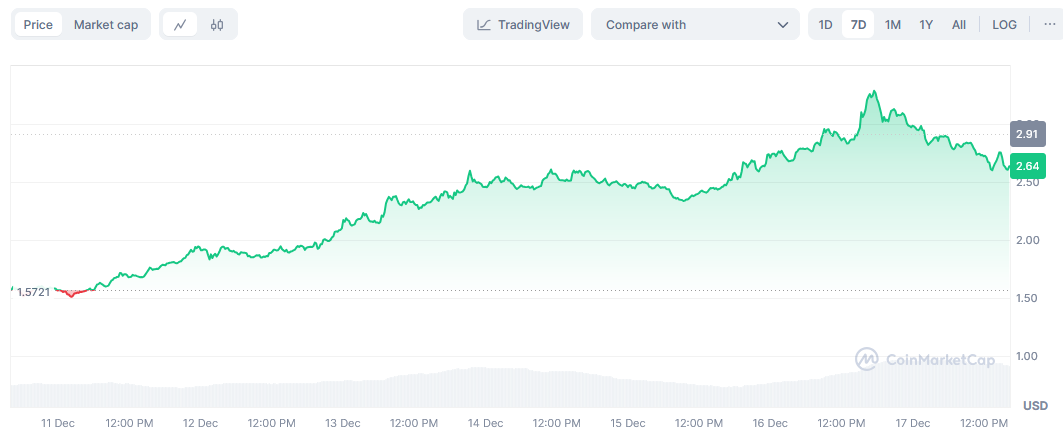
Task: Switch to candlestick chart view
Action: pos(217,25)
